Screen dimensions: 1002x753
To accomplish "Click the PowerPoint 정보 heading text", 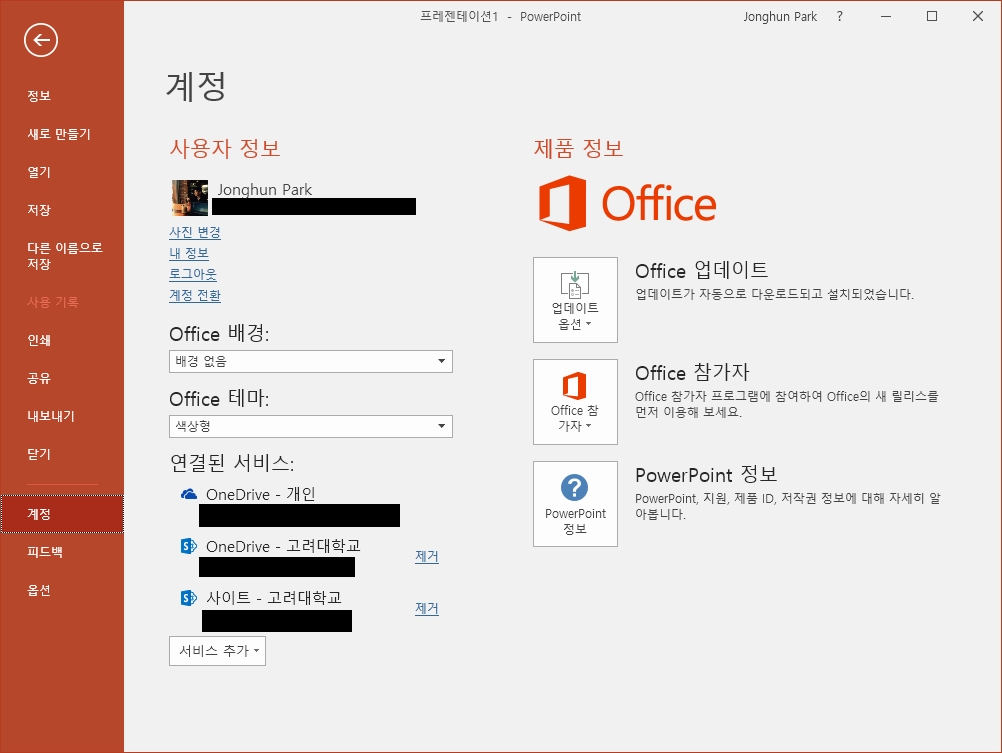I will tap(706, 475).
